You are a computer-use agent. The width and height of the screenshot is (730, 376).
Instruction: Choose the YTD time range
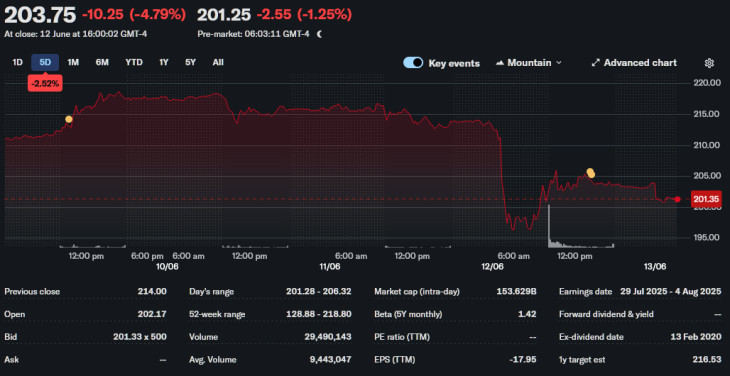[x=134, y=62]
